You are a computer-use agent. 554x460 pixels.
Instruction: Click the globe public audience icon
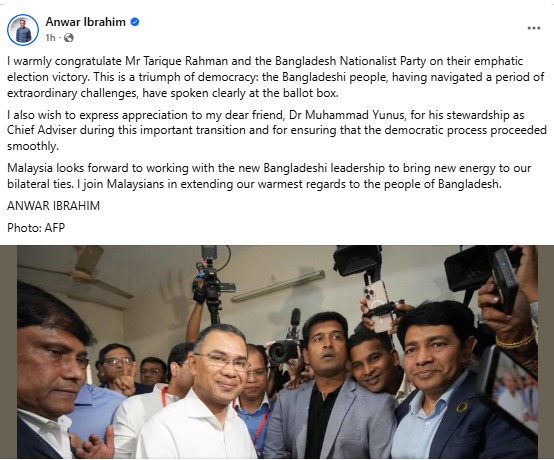69,37
